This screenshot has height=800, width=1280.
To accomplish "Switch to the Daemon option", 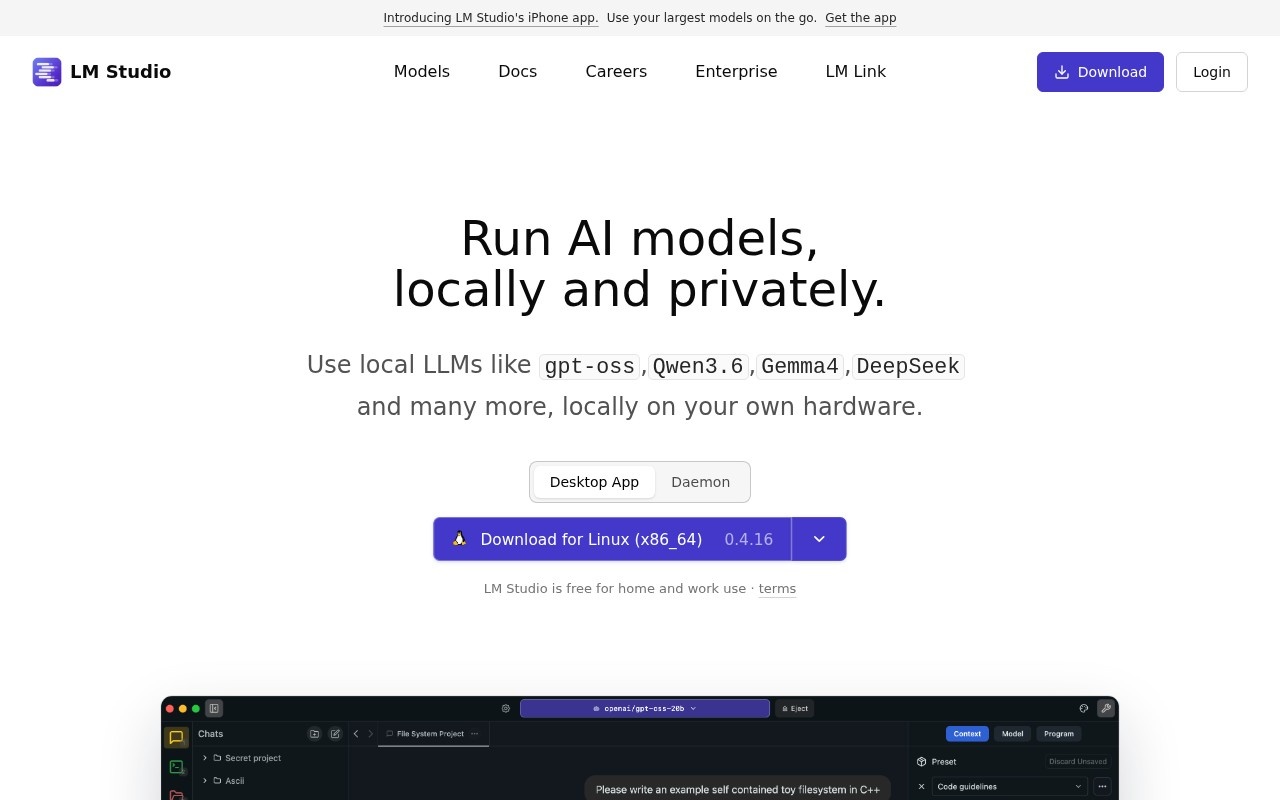I will 700,482.
